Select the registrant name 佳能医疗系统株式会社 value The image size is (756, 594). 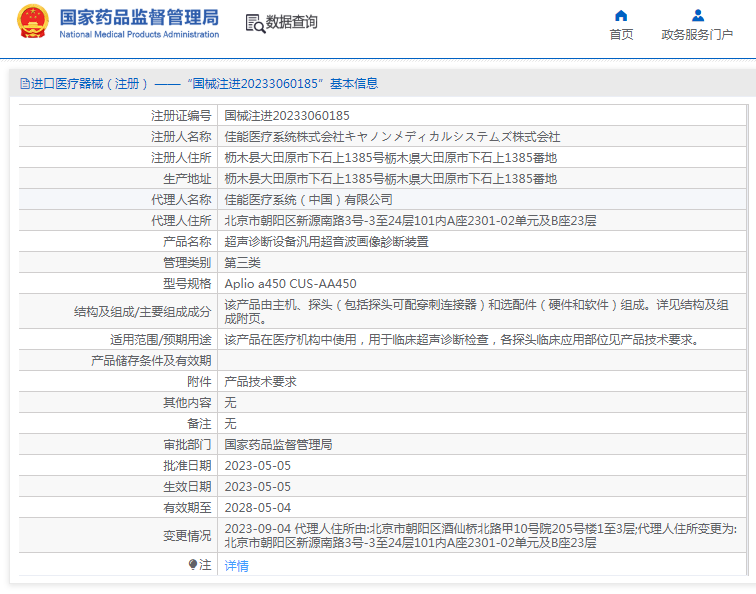[392, 137]
